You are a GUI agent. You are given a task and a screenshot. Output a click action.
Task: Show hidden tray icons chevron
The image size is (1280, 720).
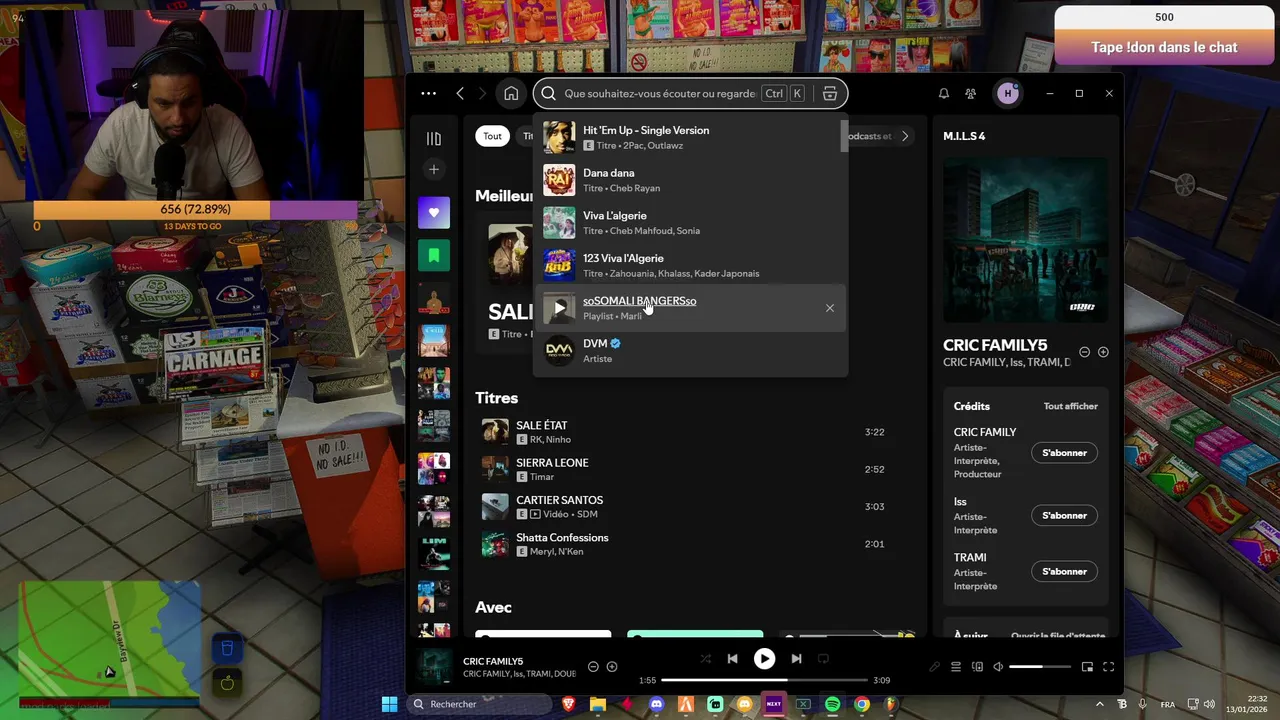click(x=1100, y=704)
